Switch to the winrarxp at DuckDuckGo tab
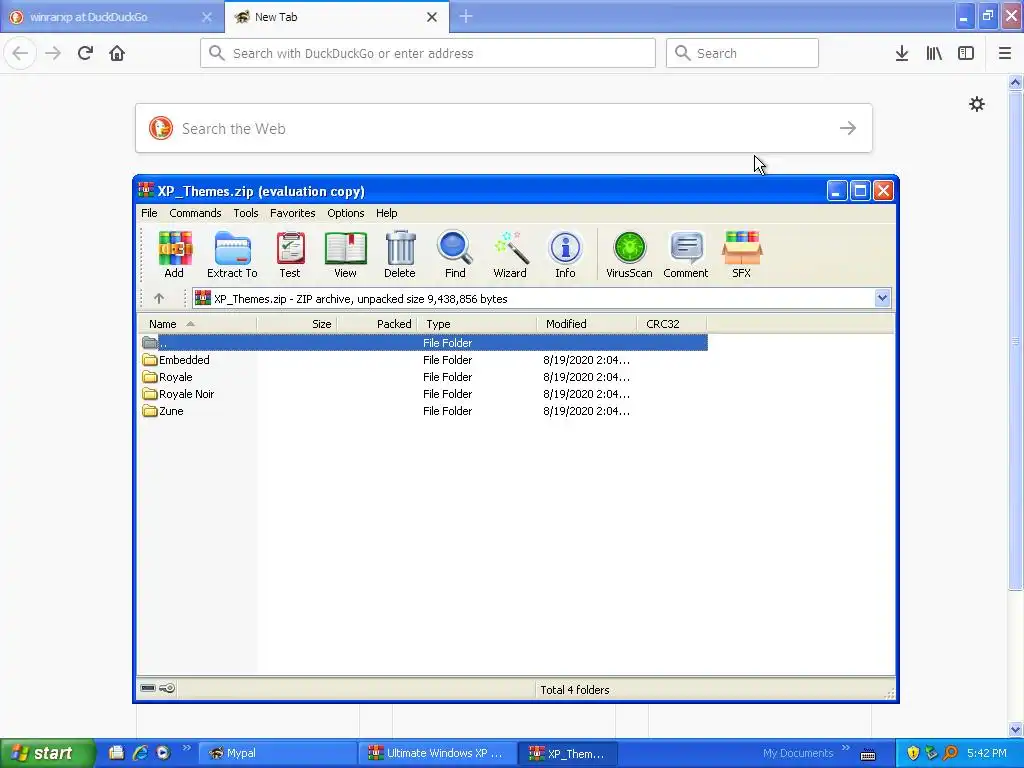 coord(111,17)
